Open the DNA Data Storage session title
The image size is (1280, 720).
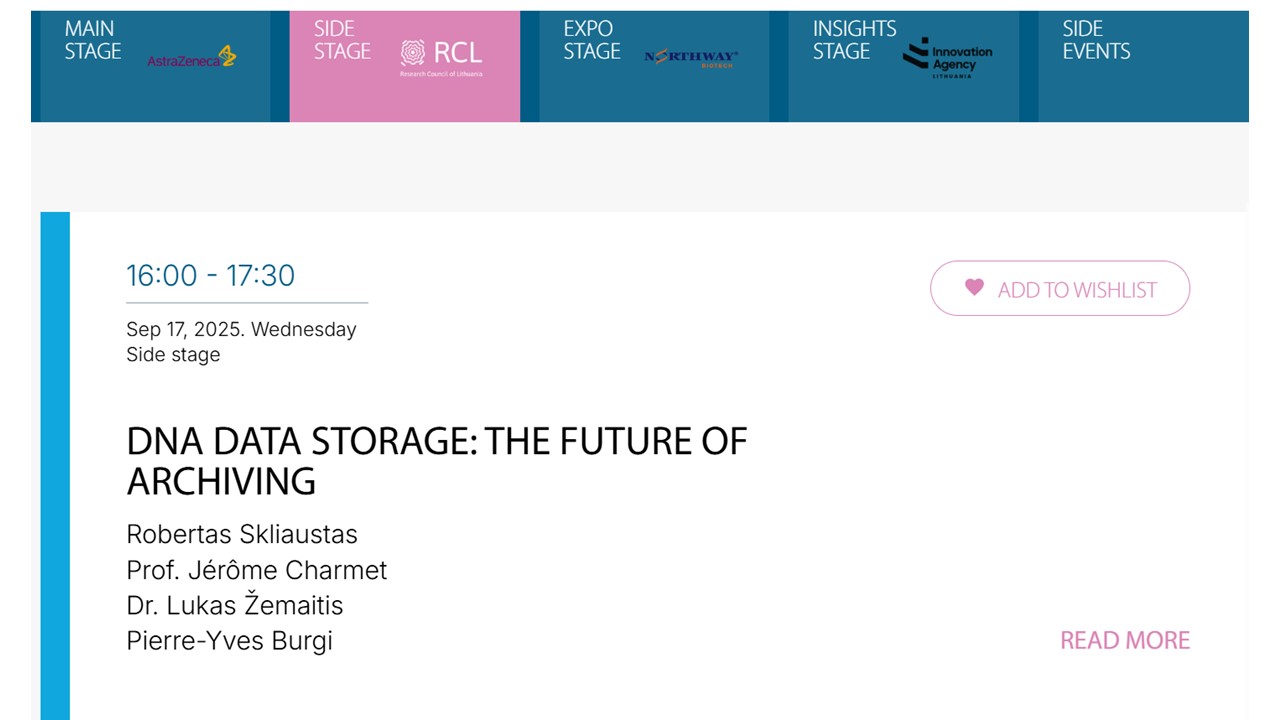[x=437, y=461]
